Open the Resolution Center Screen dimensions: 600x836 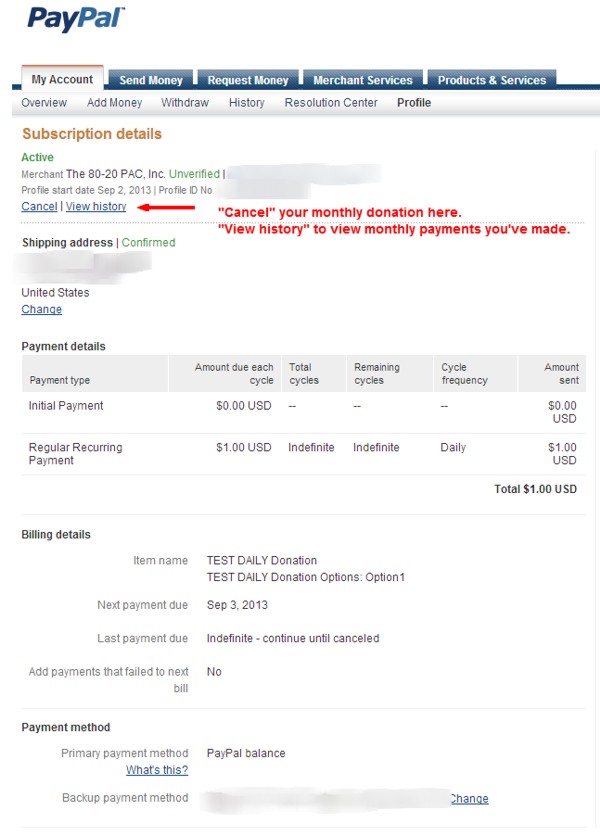[331, 102]
